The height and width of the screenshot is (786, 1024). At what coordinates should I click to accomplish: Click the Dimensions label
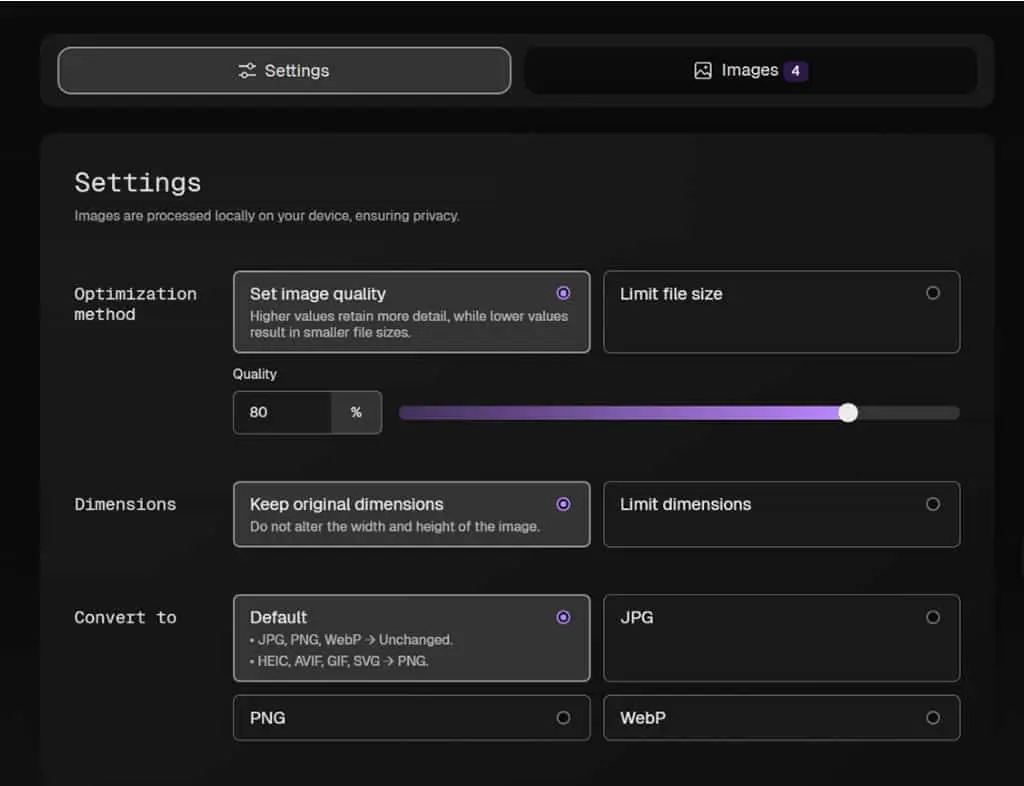125,504
